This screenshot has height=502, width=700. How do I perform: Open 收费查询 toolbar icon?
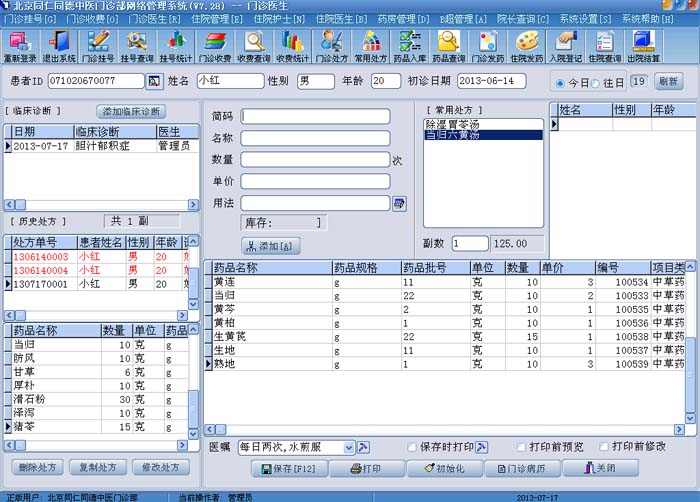pyautogui.click(x=254, y=46)
